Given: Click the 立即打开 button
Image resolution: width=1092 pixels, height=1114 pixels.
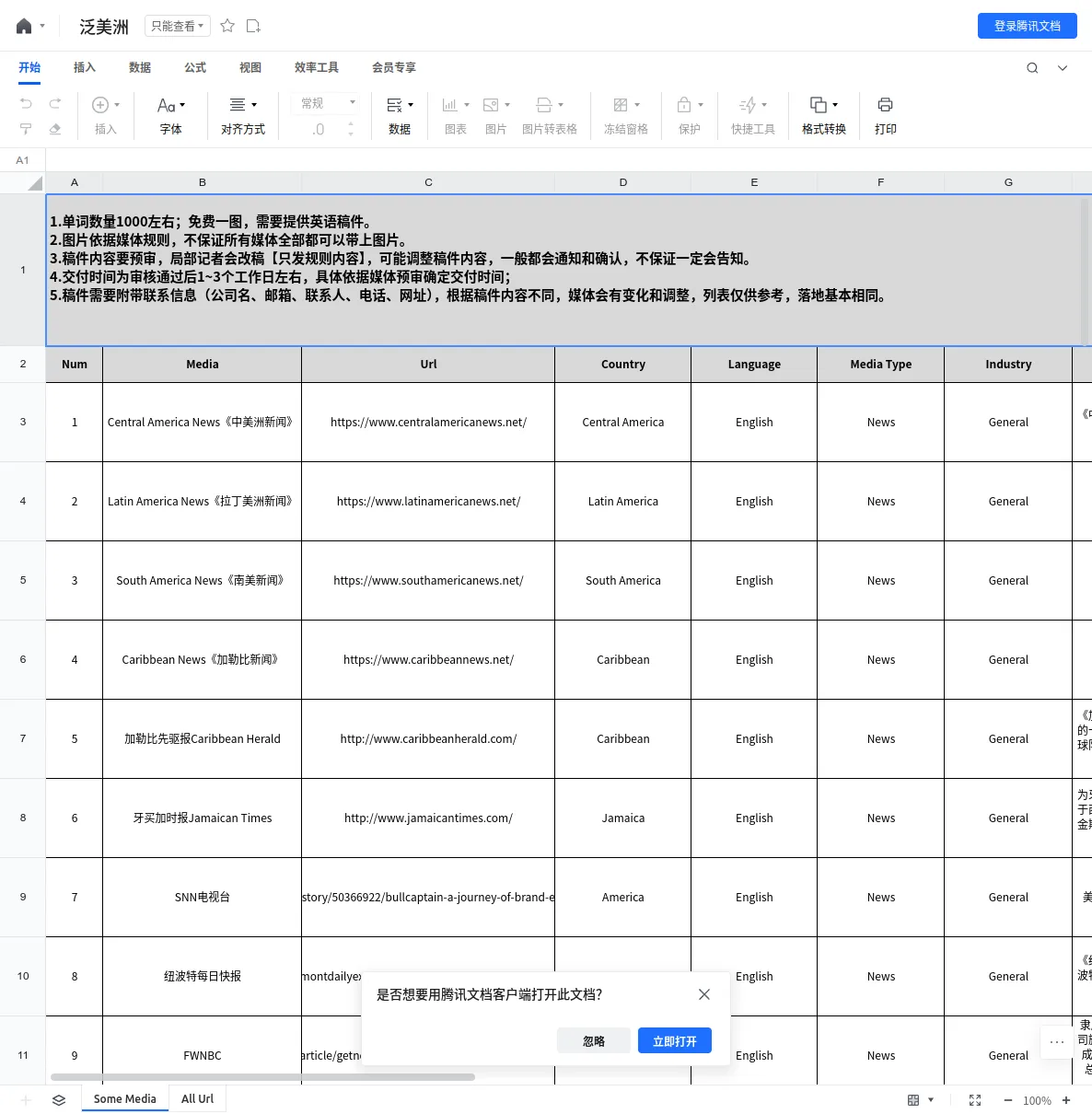Looking at the screenshot, I should click(675, 1041).
